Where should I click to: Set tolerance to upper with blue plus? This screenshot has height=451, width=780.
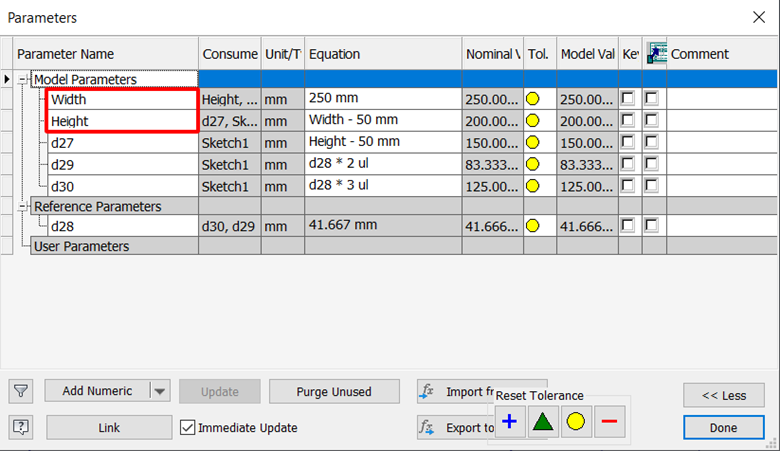click(x=509, y=422)
